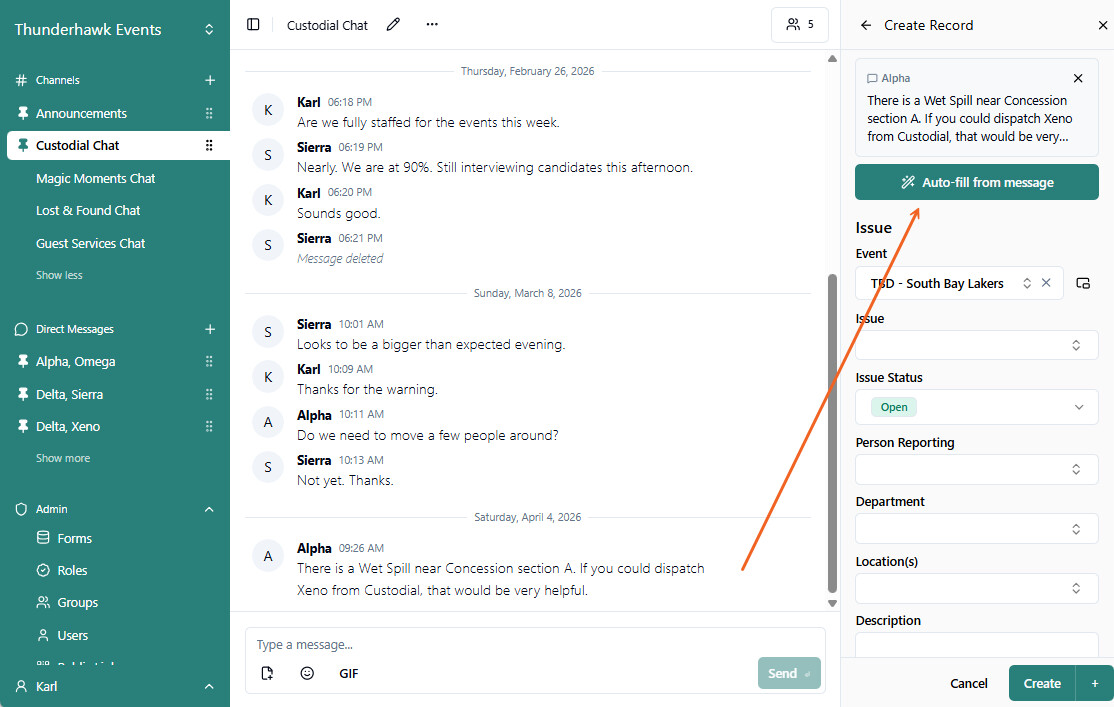Open the Person Reporting dropdown
This screenshot has width=1114, height=707.
[x=977, y=469]
